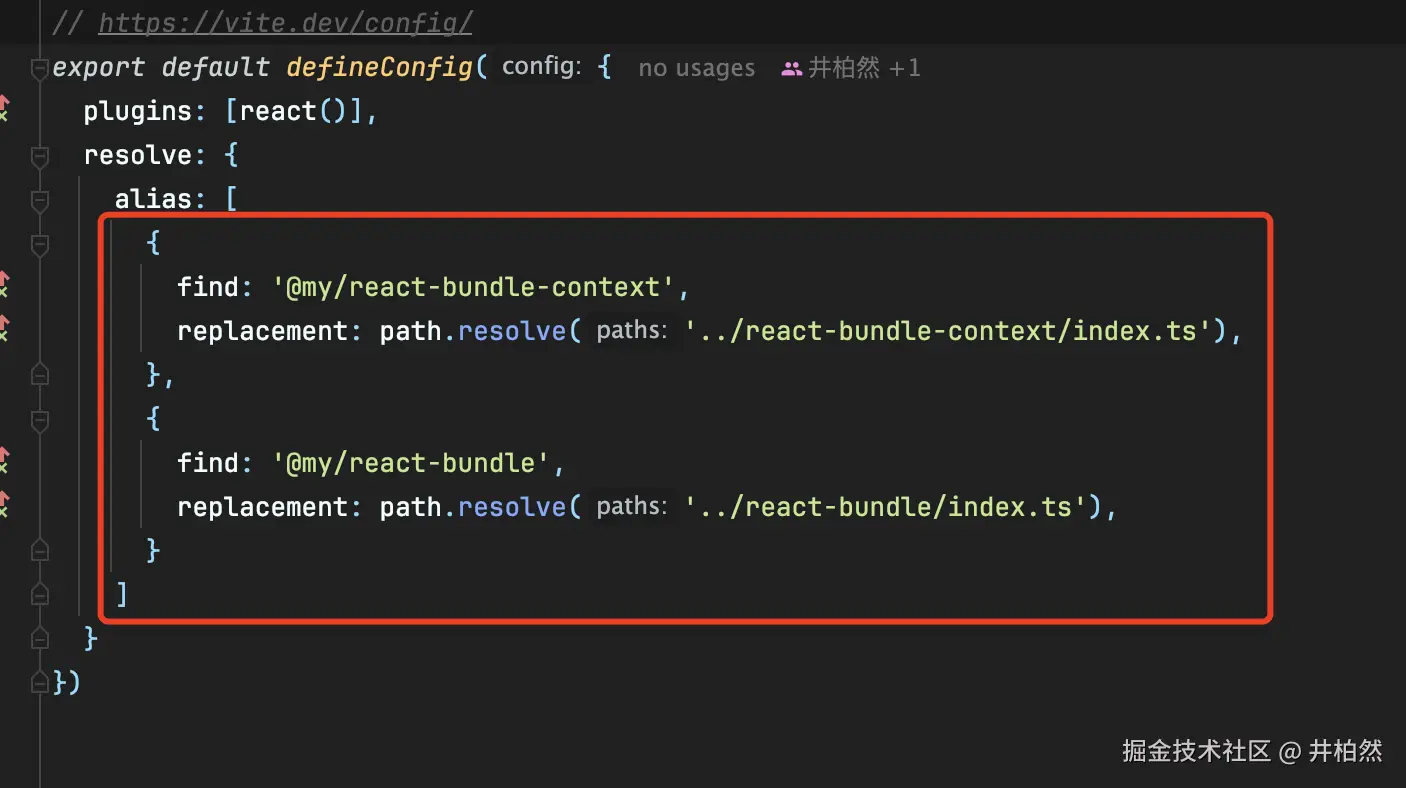Open the https://vite.dev/config/ link
Screen dimensions: 1406x788
[285, 22]
